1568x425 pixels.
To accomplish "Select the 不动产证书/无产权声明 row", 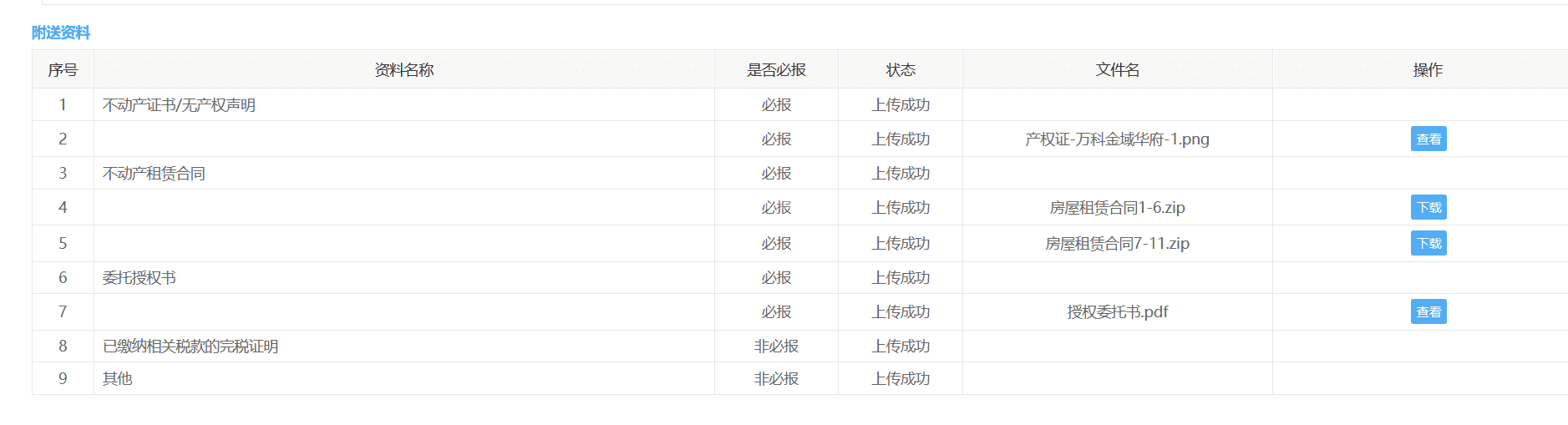I will (x=179, y=105).
